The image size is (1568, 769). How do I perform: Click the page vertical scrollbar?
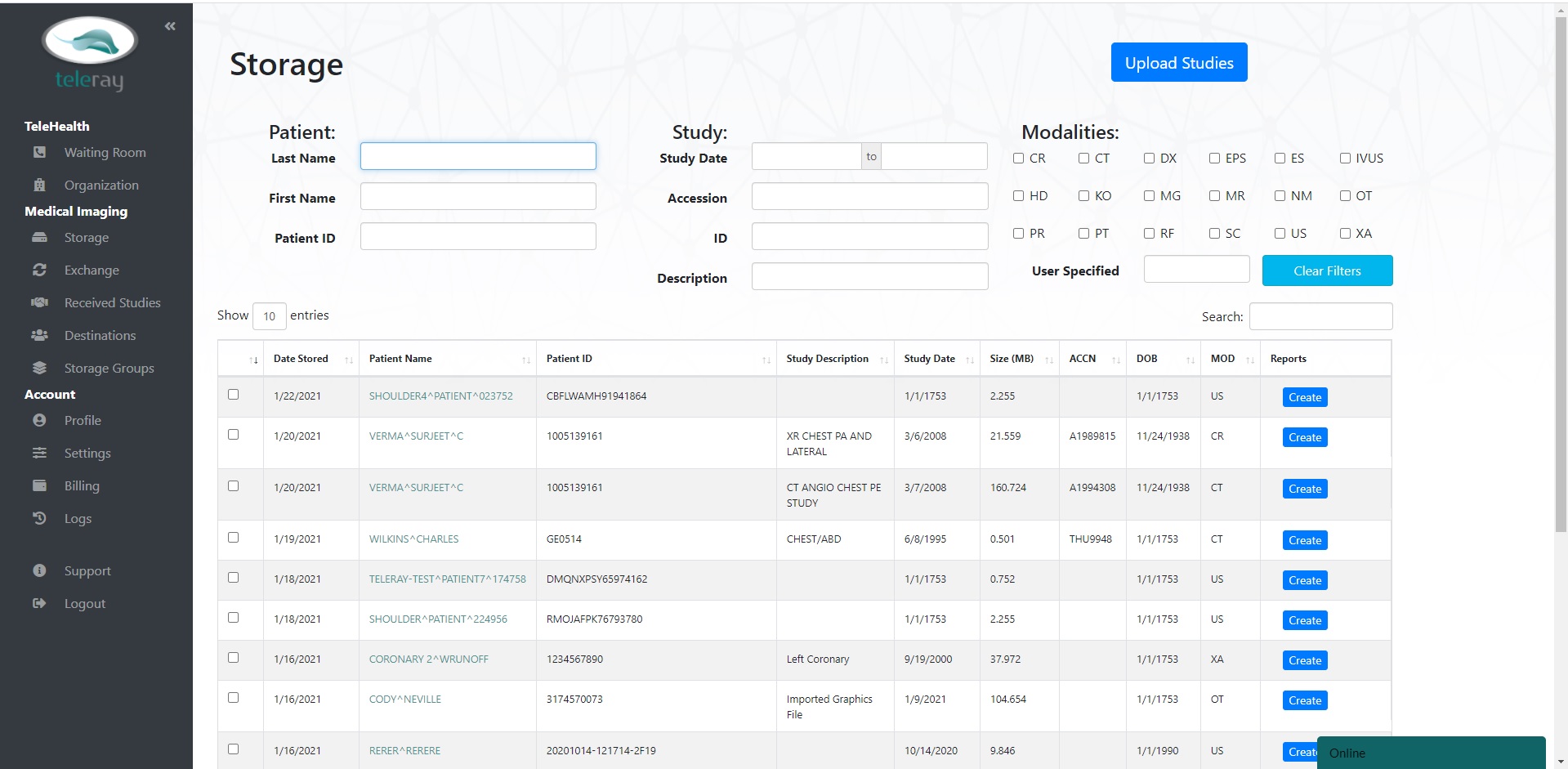tap(1561, 274)
